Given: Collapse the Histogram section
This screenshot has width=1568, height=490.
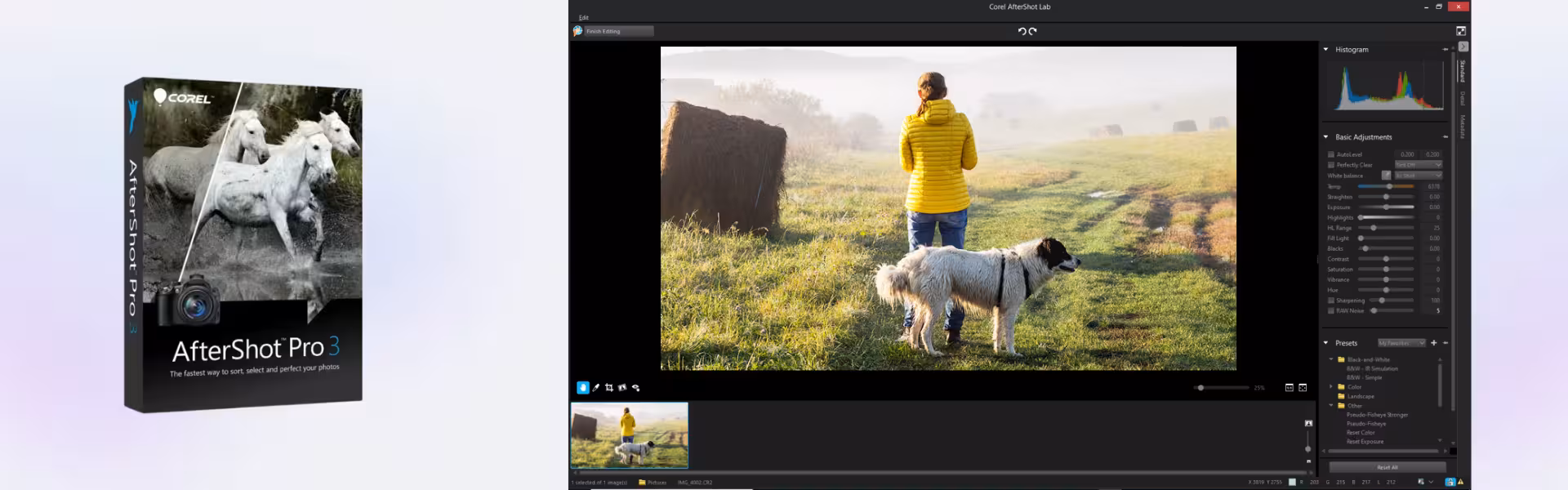Looking at the screenshot, I should pos(1325,50).
